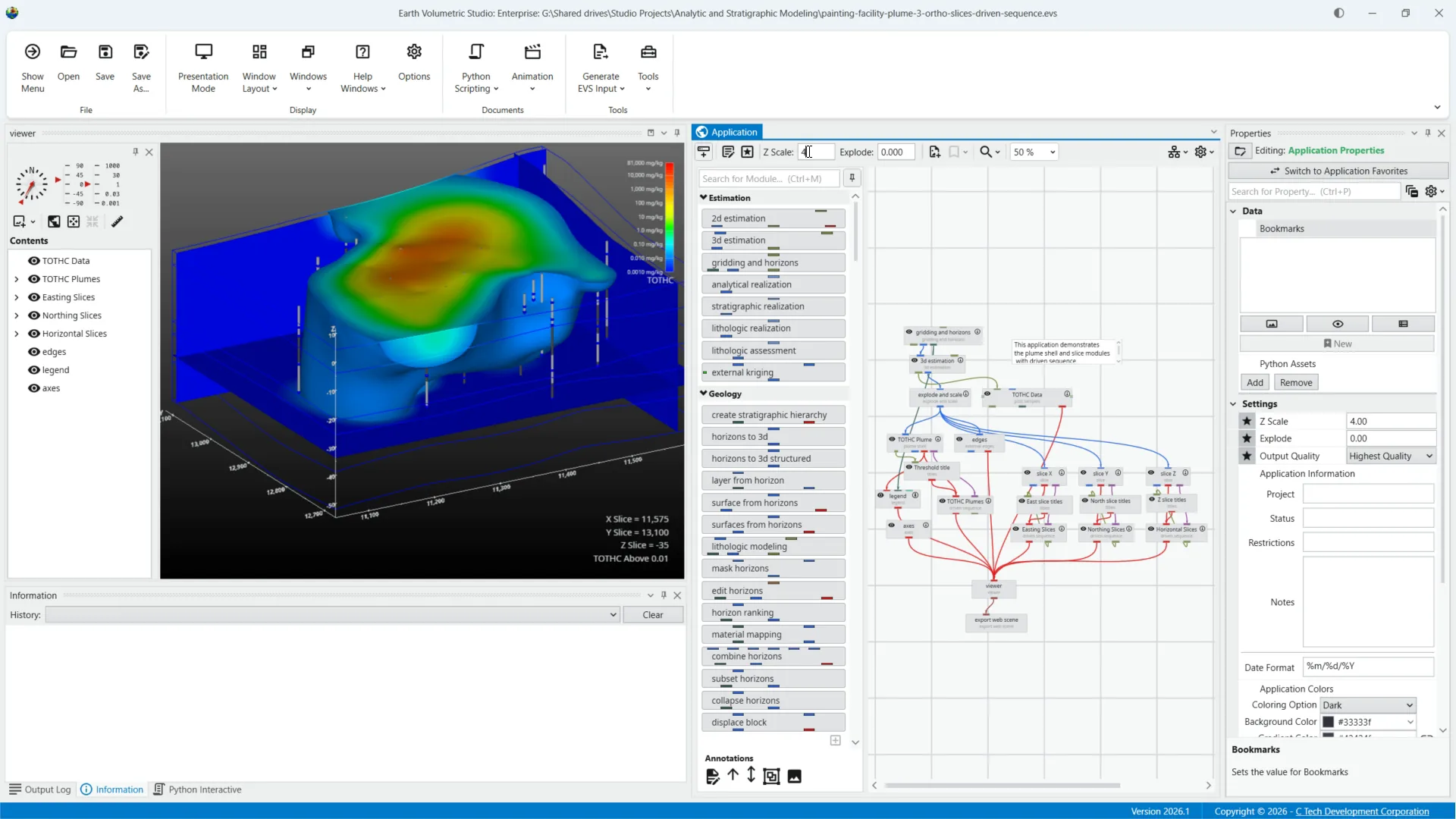Screen dimensions: 1456x819
Task: Collapse the Estimation module category
Action: (703, 197)
